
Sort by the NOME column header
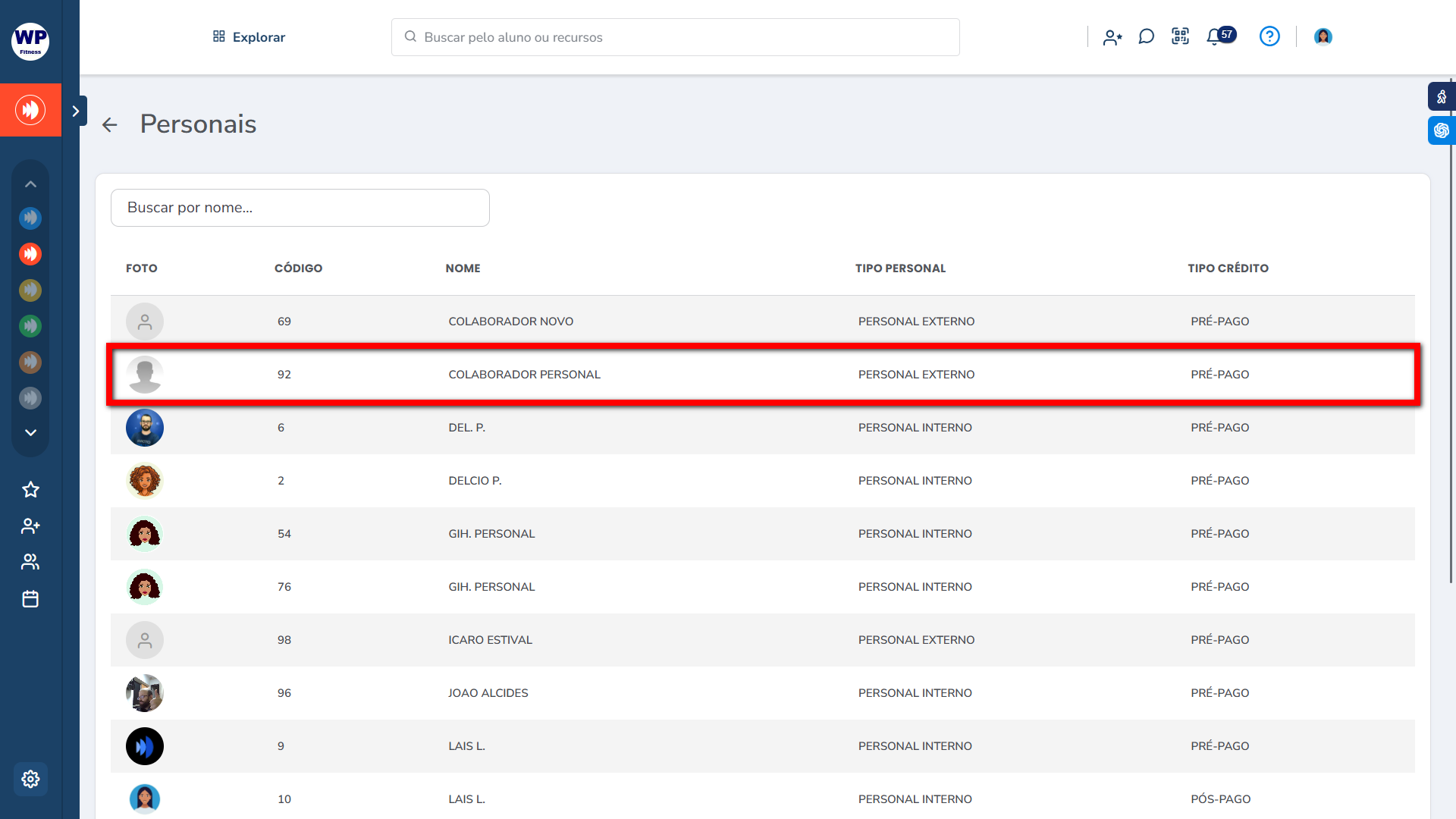[x=463, y=268]
